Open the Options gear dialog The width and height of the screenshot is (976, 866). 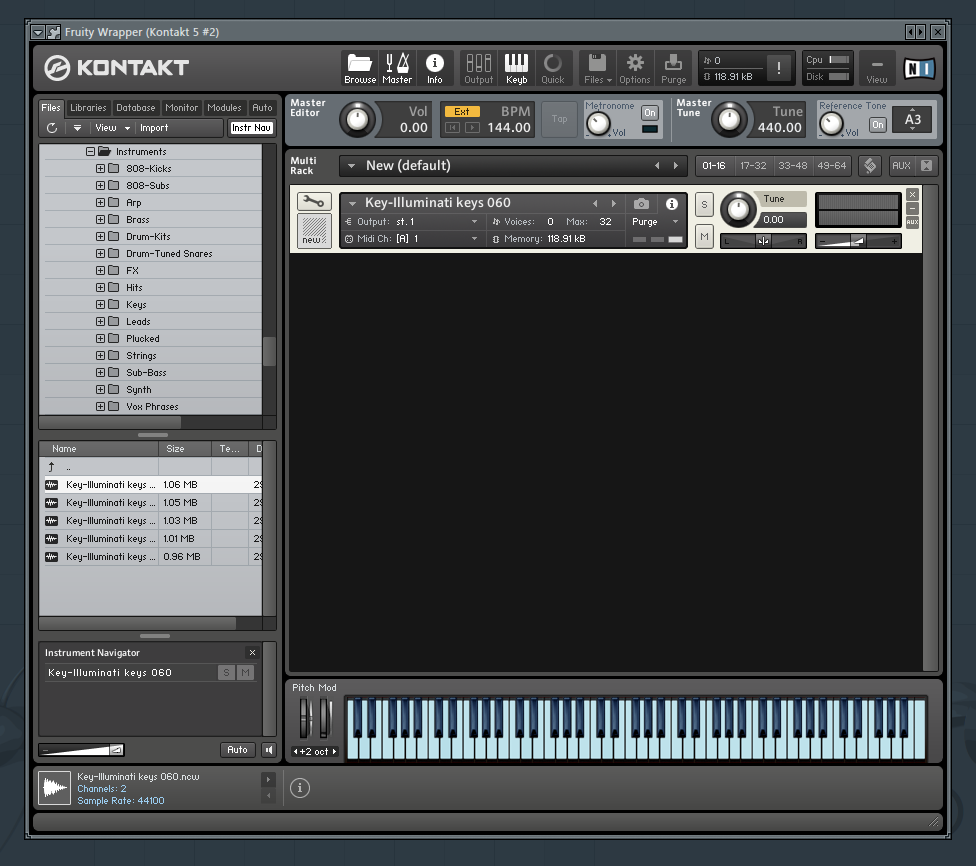(635, 68)
